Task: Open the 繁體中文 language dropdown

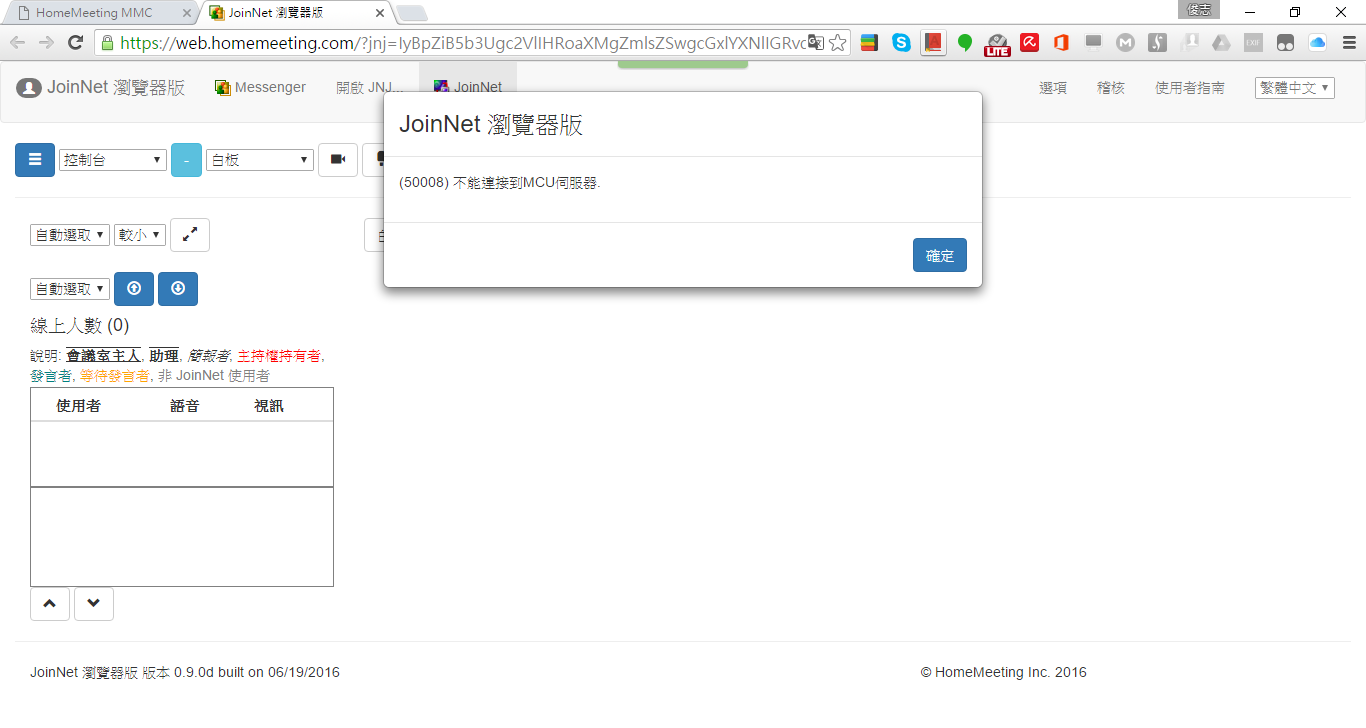Action: [x=1295, y=88]
